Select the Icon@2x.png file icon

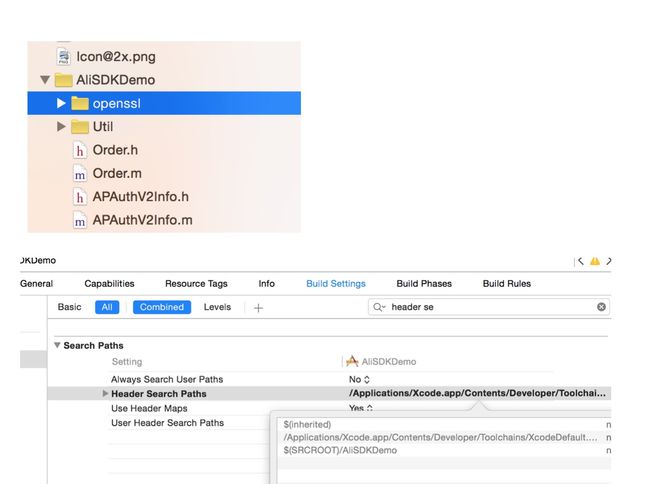63,57
